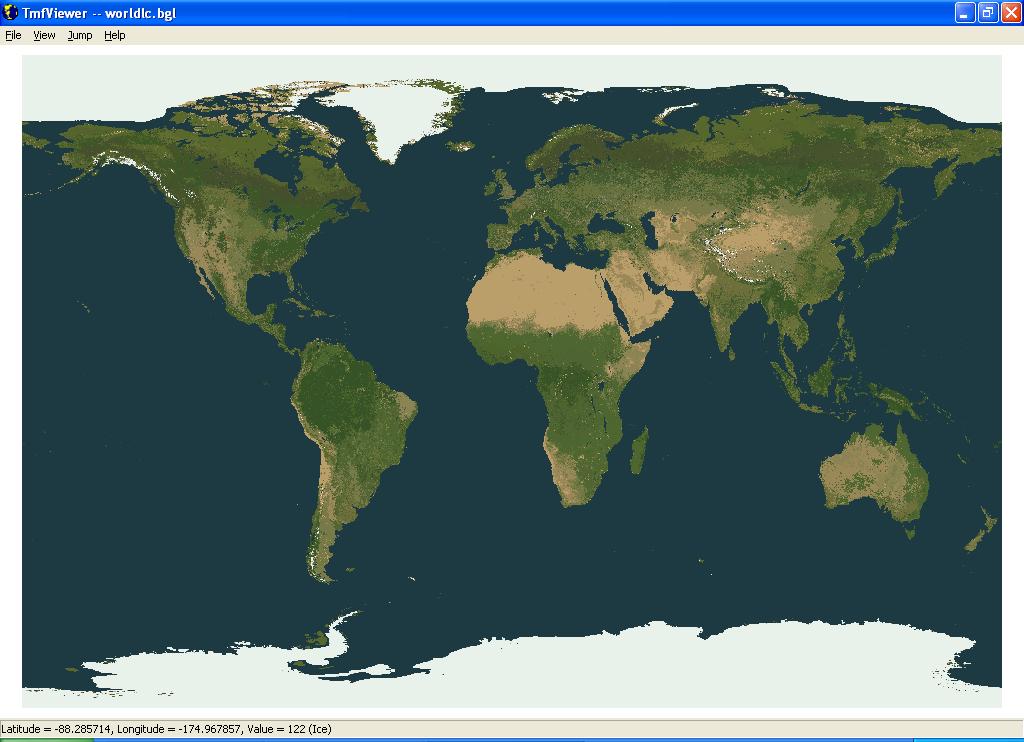The height and width of the screenshot is (742, 1024).
Task: Click on Australia on the map
Action: pyautogui.click(x=874, y=472)
